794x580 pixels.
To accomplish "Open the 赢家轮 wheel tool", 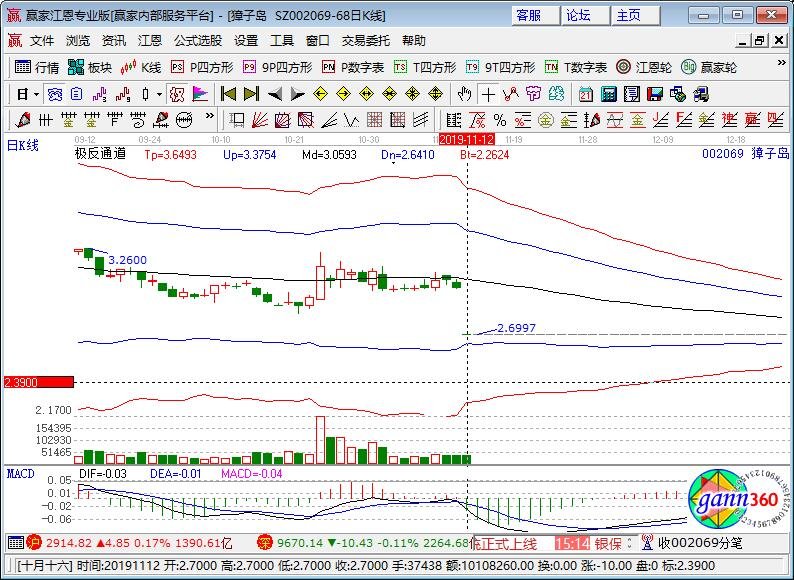I will tap(708, 67).
